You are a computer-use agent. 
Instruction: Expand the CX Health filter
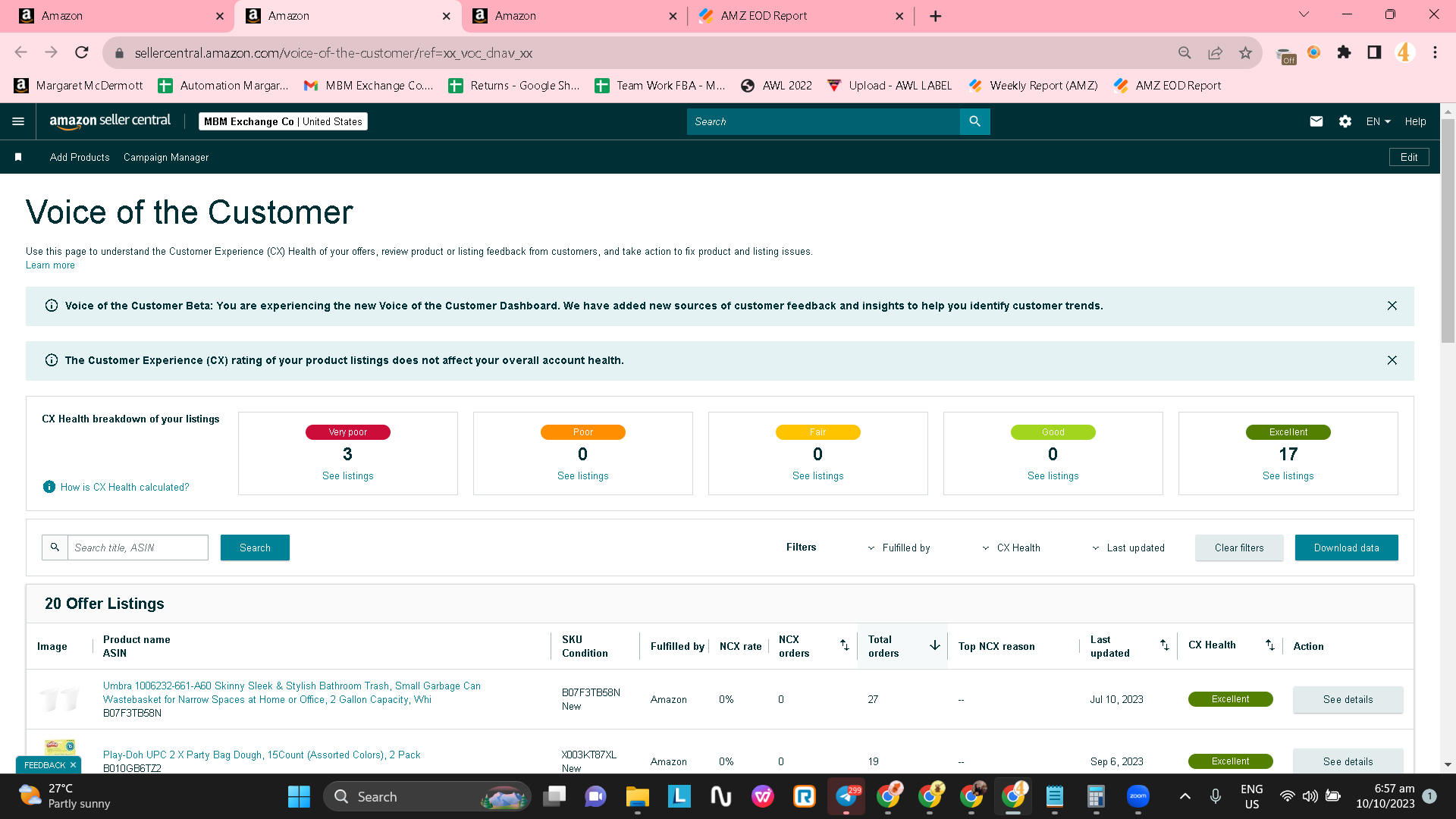coord(1011,548)
